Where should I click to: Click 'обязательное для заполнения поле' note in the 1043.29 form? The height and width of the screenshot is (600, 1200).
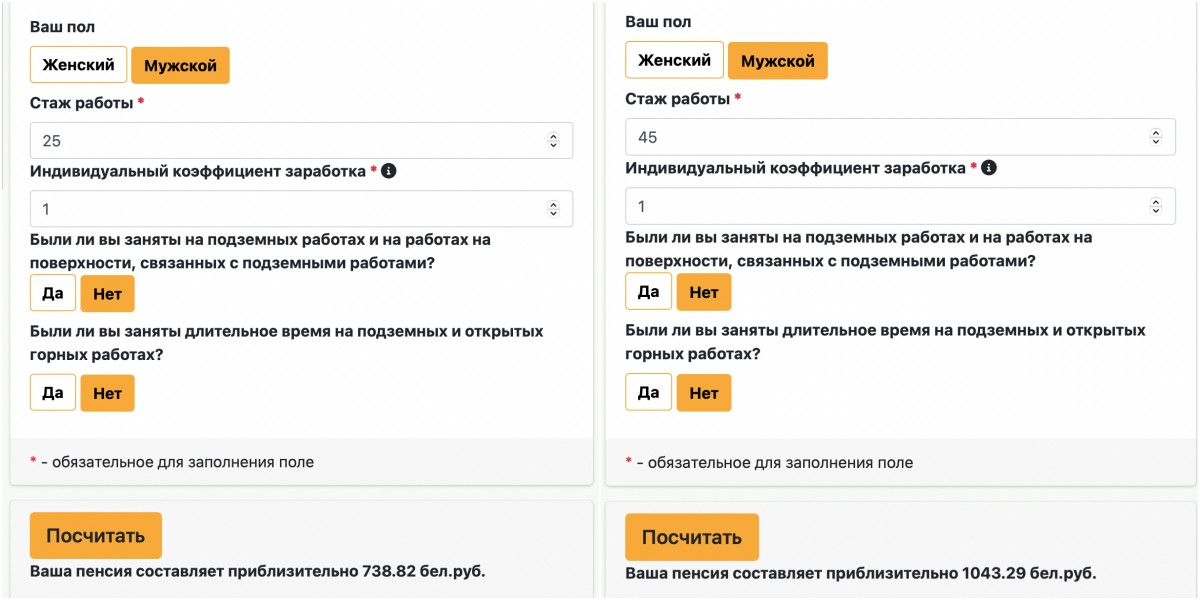782,463
